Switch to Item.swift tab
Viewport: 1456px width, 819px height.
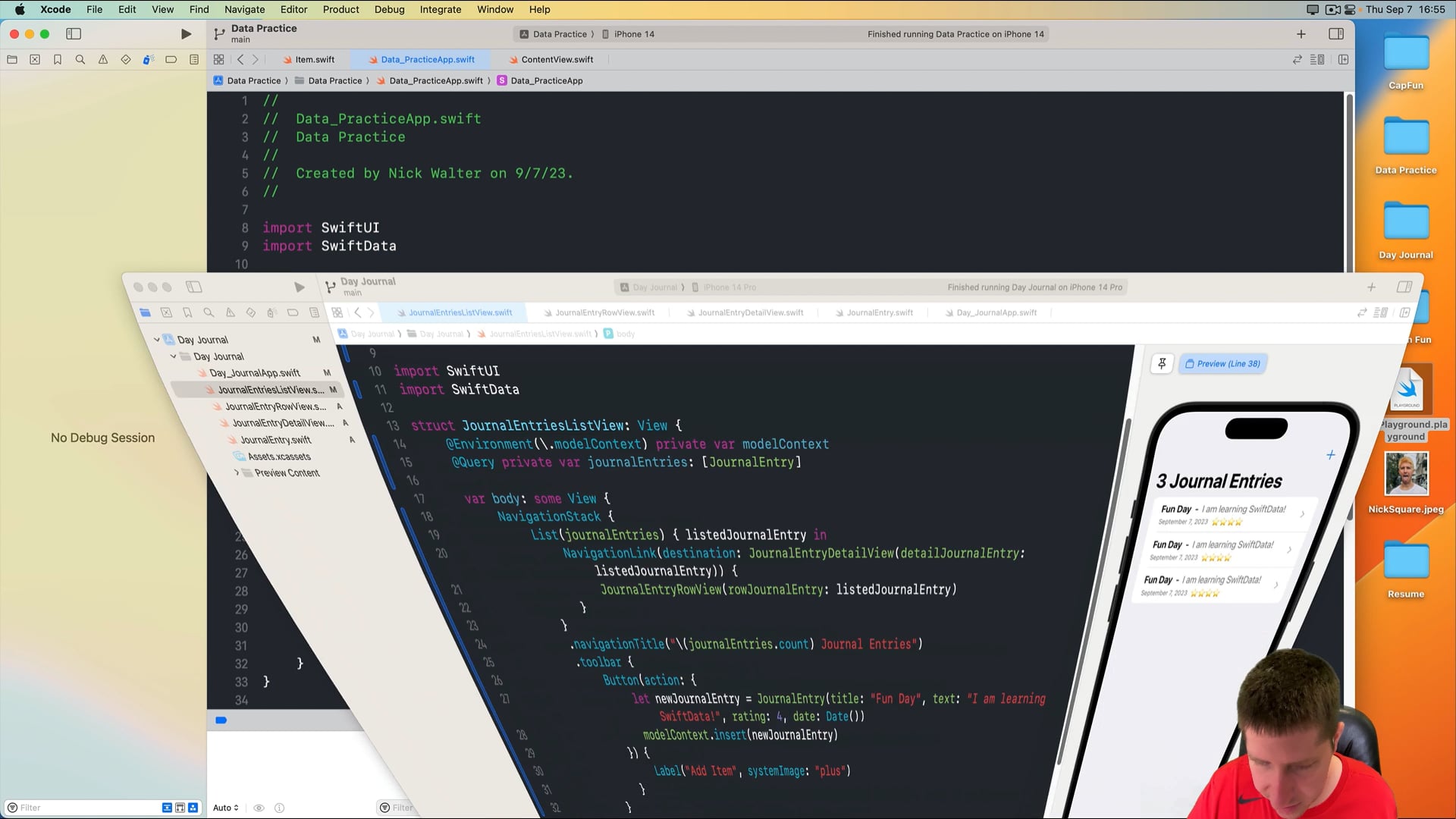(x=309, y=60)
